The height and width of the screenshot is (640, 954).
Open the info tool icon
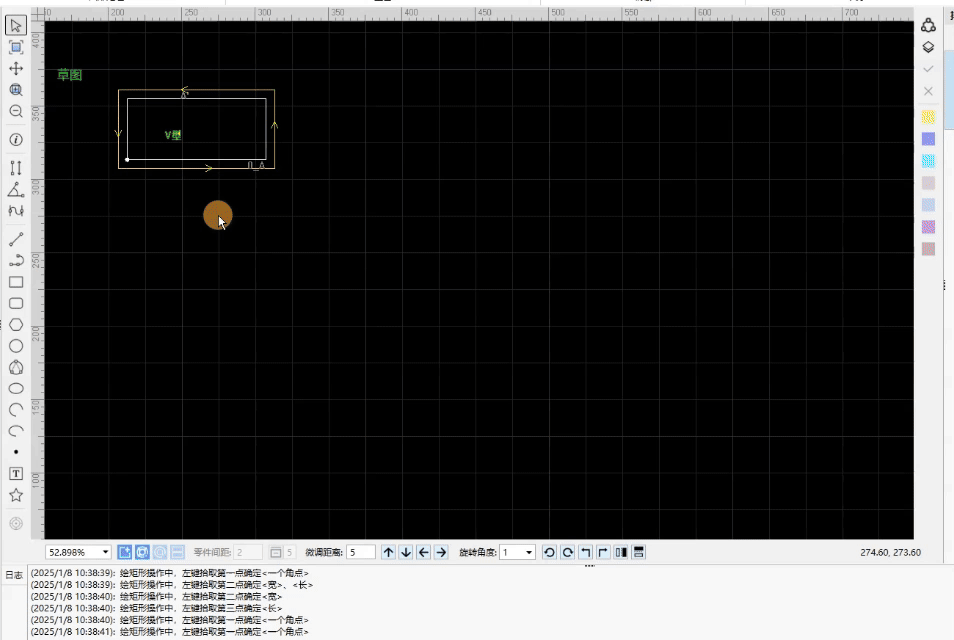coord(16,140)
